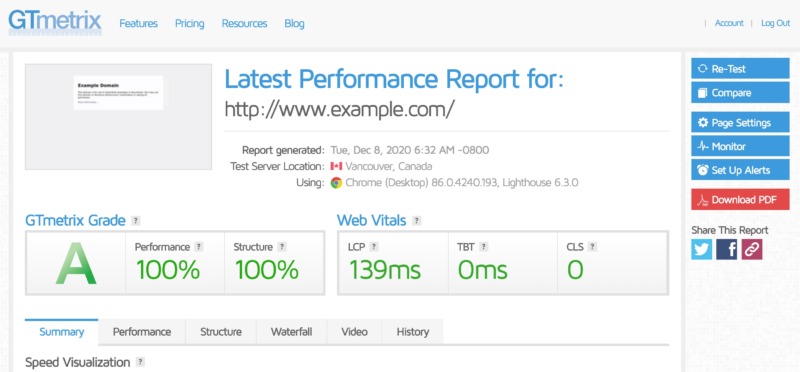Click Set Up Alerts button

click(740, 170)
